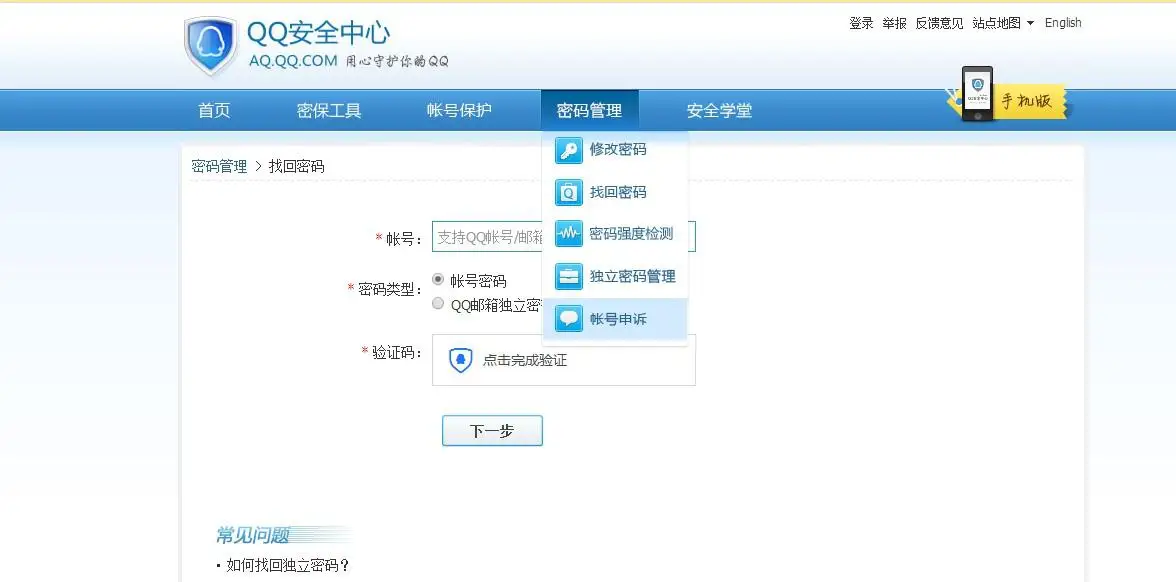Open the 首页 navigation tab
The image size is (1176, 582).
click(213, 109)
